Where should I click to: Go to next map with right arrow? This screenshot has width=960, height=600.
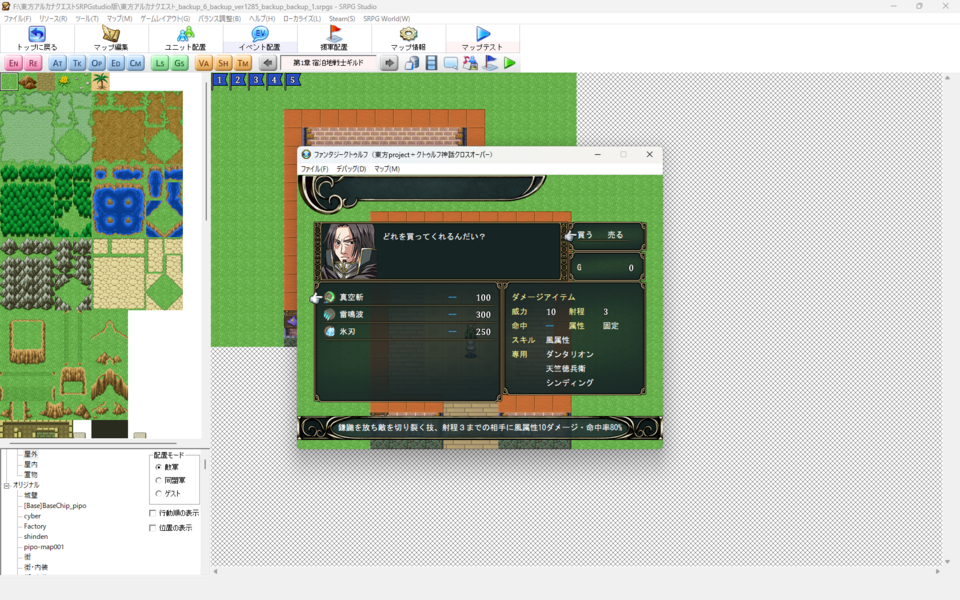coord(389,63)
